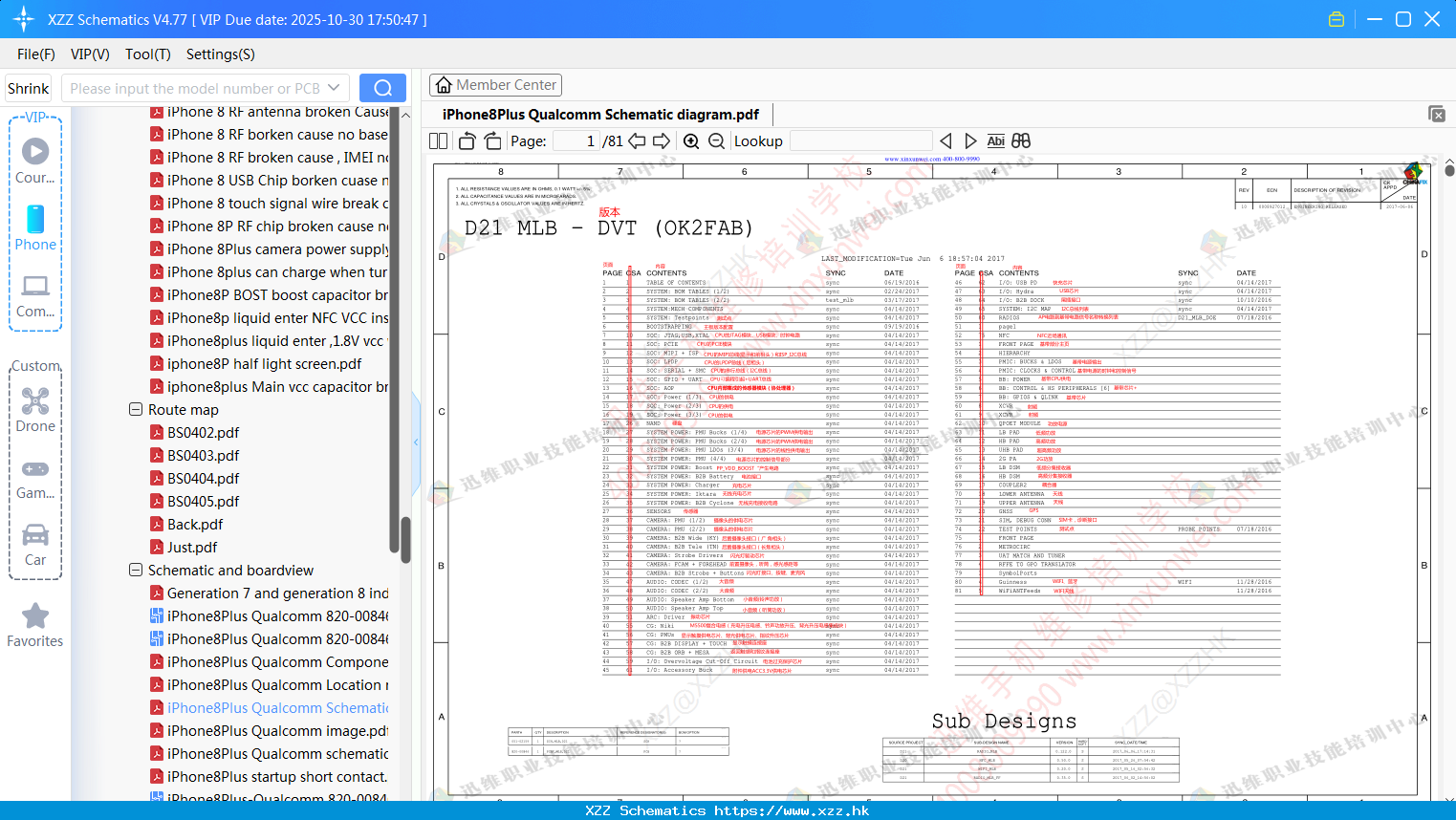
Task: Open the Car category
Action: click(35, 545)
